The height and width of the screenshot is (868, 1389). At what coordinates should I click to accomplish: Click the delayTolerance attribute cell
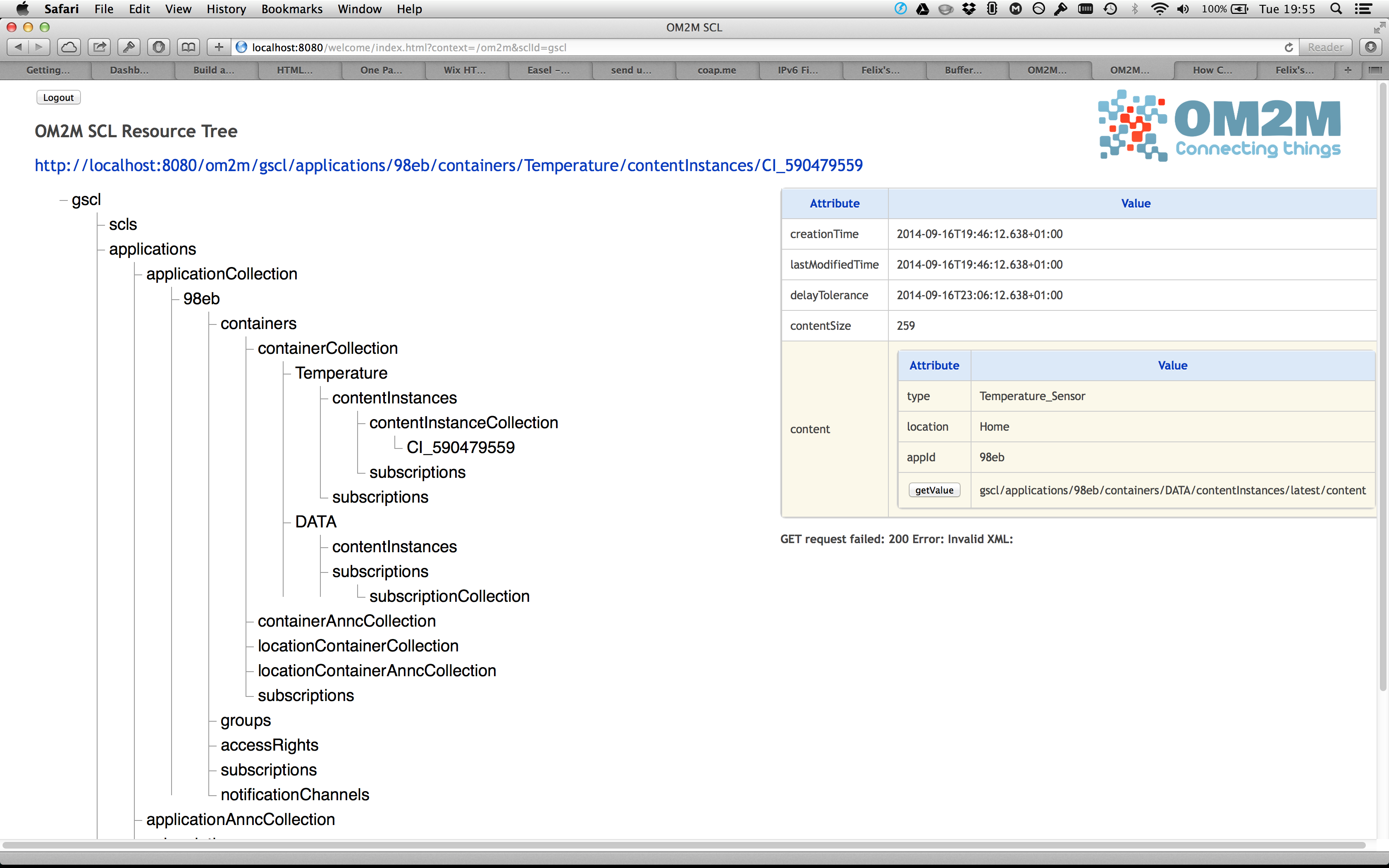pos(835,295)
